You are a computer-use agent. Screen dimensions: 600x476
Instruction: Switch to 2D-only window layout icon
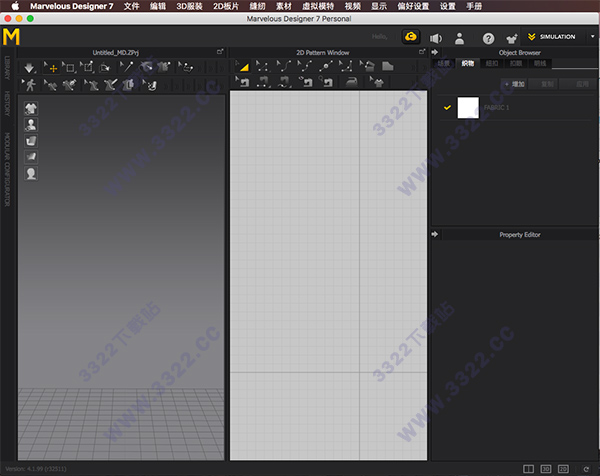(563, 469)
